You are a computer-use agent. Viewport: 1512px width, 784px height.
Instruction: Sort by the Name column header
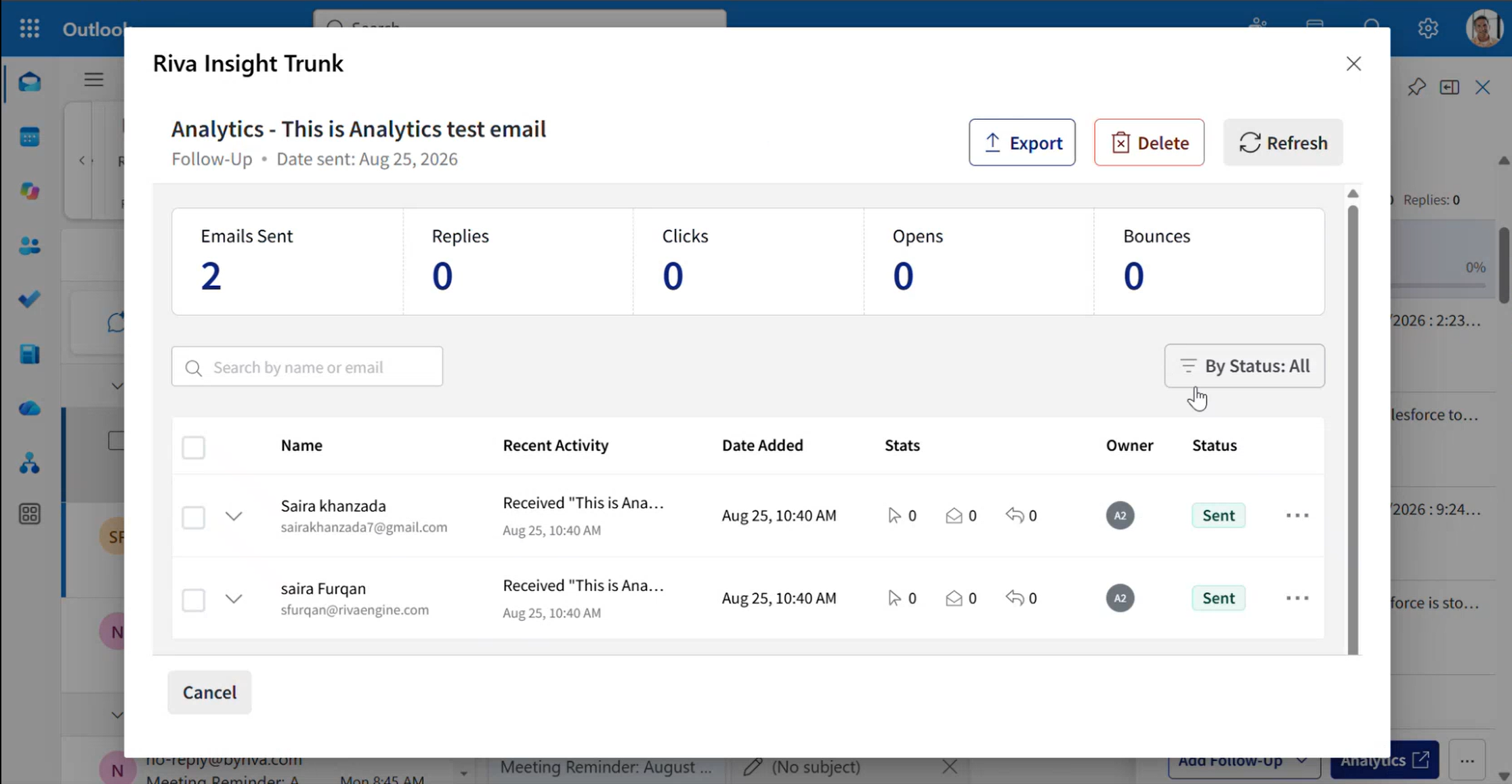(x=301, y=445)
